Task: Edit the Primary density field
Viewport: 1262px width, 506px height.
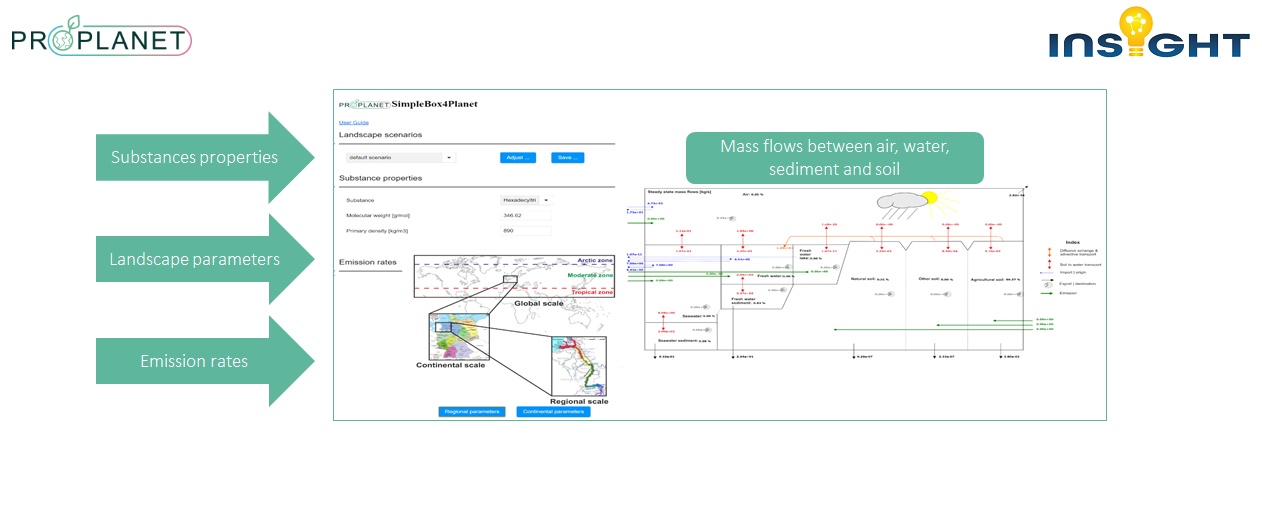Action: (x=525, y=231)
